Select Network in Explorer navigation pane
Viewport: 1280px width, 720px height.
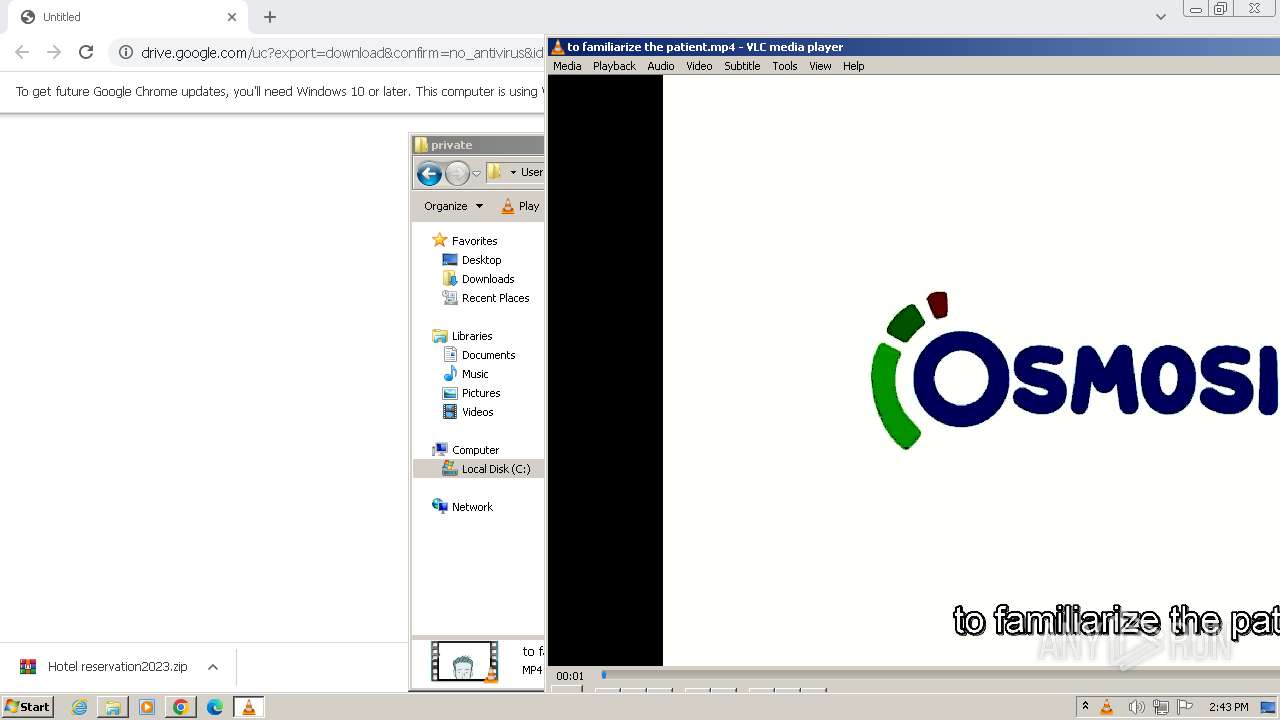pos(472,507)
